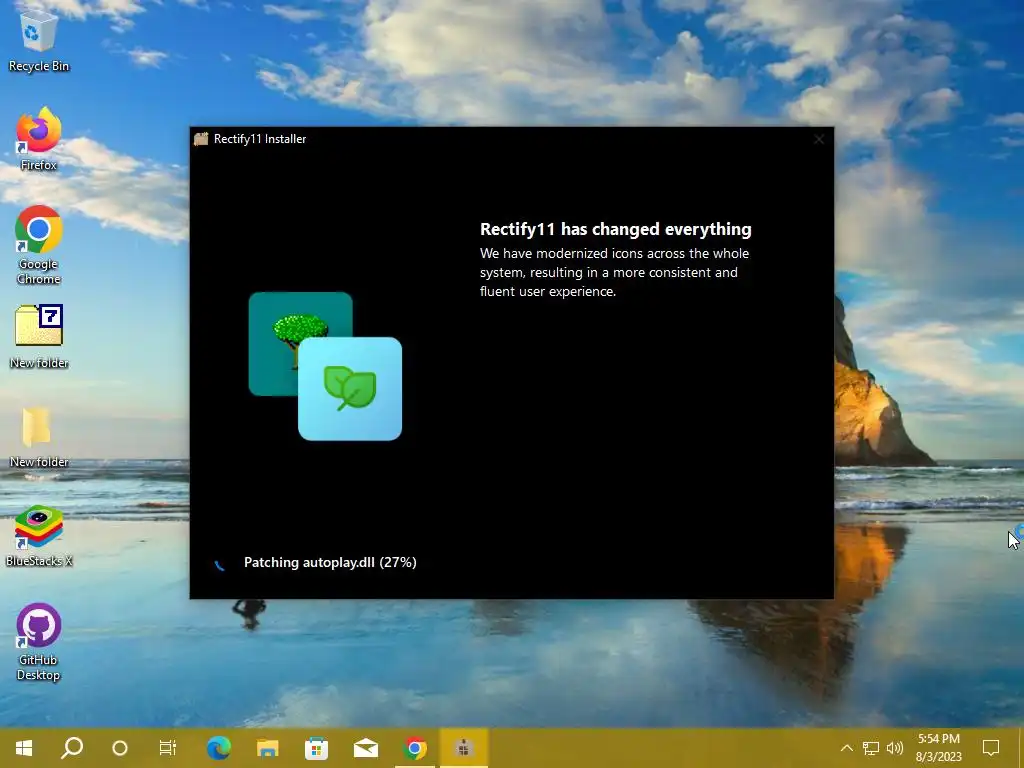1024x768 pixels.
Task: Click the modern leaf icon tile
Action: pos(350,389)
